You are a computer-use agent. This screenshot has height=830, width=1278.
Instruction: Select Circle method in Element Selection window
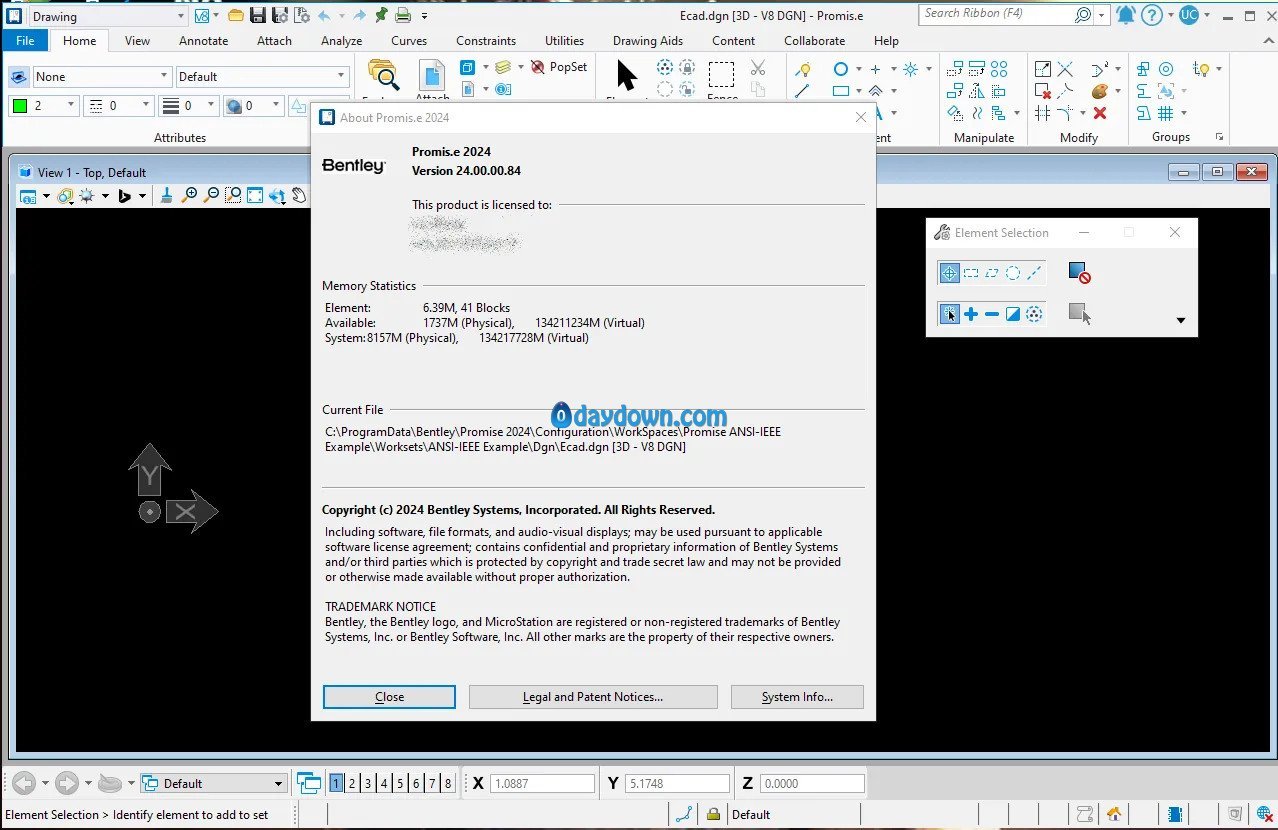1013,273
